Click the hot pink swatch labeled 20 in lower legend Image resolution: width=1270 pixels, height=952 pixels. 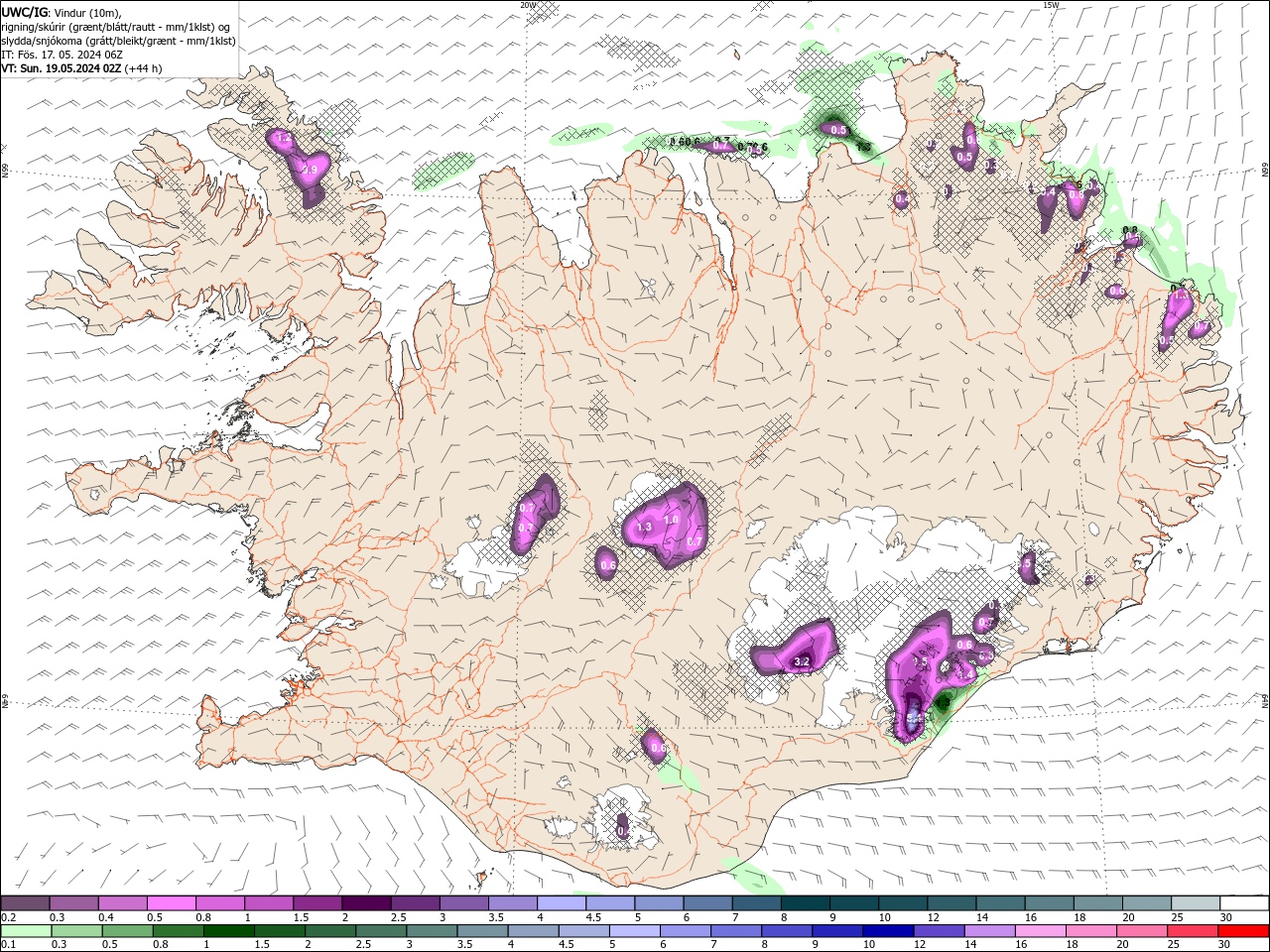[x=1143, y=931]
